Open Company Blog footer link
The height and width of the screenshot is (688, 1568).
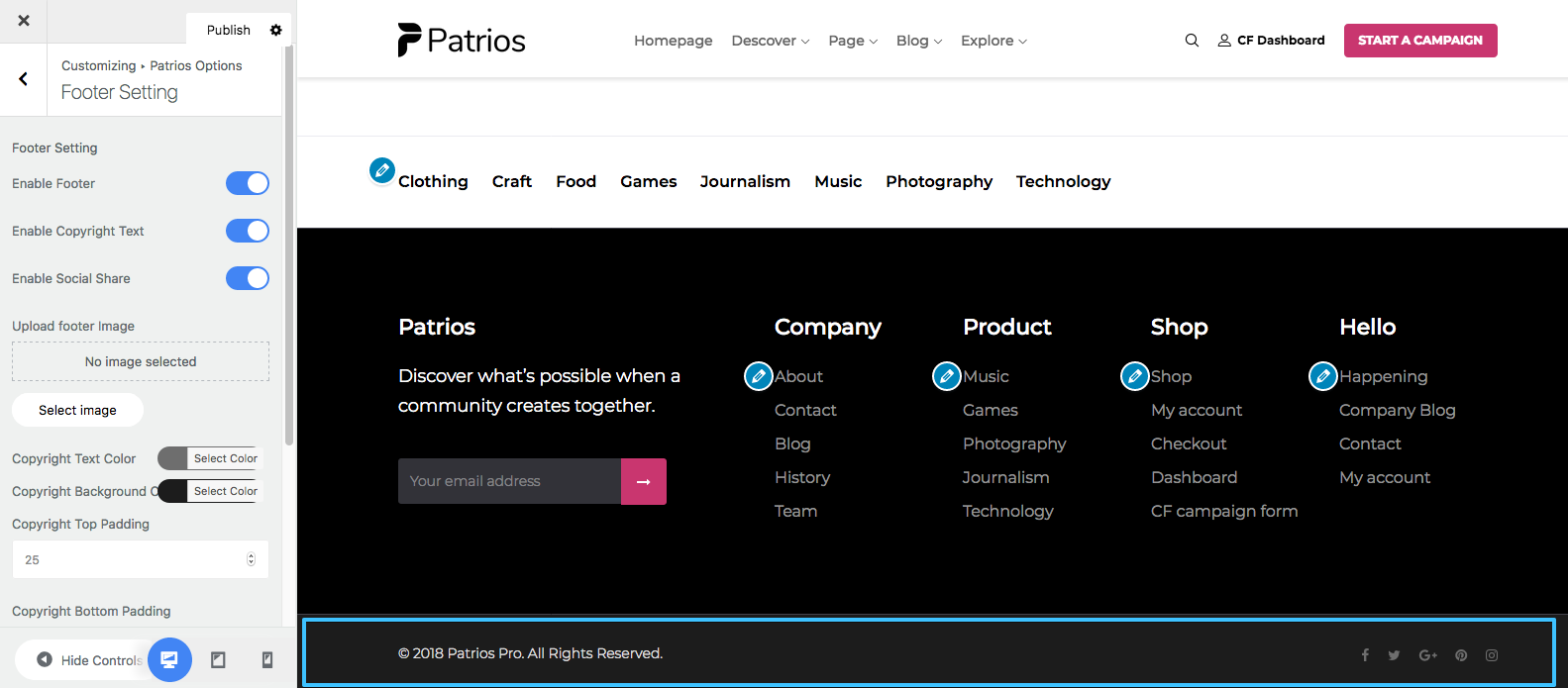[x=1398, y=411]
